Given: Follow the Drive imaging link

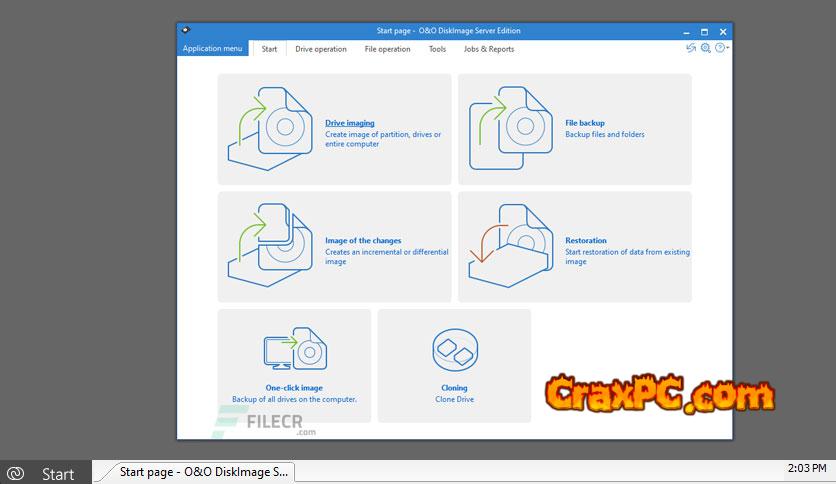Looking at the screenshot, I should click(350, 123).
